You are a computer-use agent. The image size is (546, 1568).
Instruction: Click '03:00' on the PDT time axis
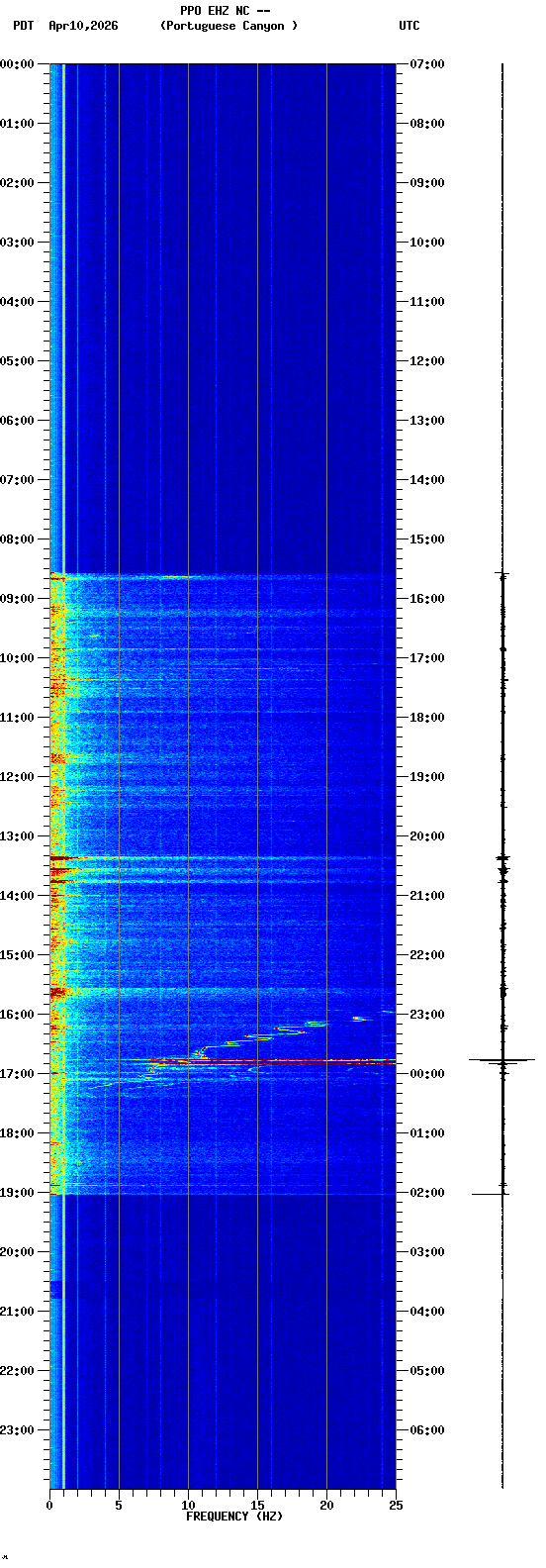[17, 243]
